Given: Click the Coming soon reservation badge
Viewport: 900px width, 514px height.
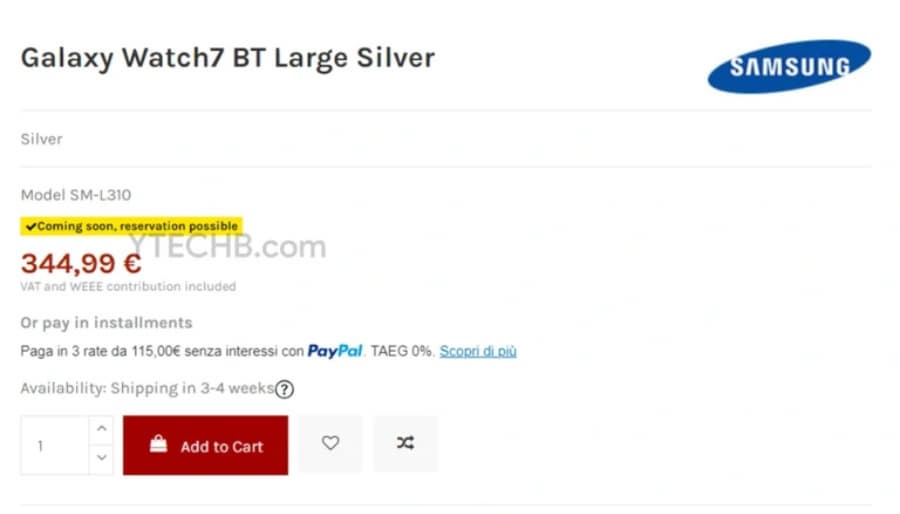Looking at the screenshot, I should (x=131, y=226).
